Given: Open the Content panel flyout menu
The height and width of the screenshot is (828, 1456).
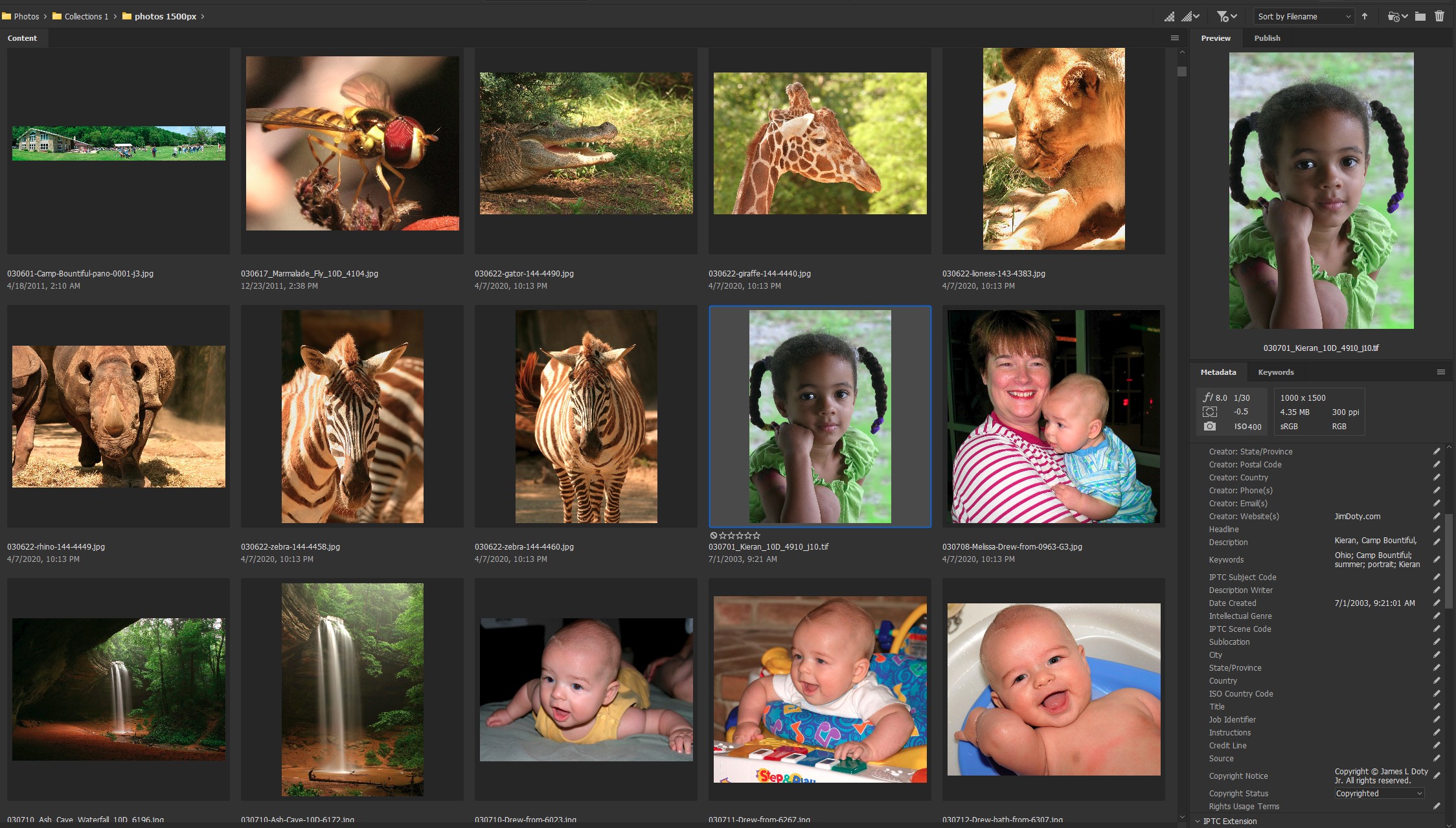Looking at the screenshot, I should [x=1174, y=38].
